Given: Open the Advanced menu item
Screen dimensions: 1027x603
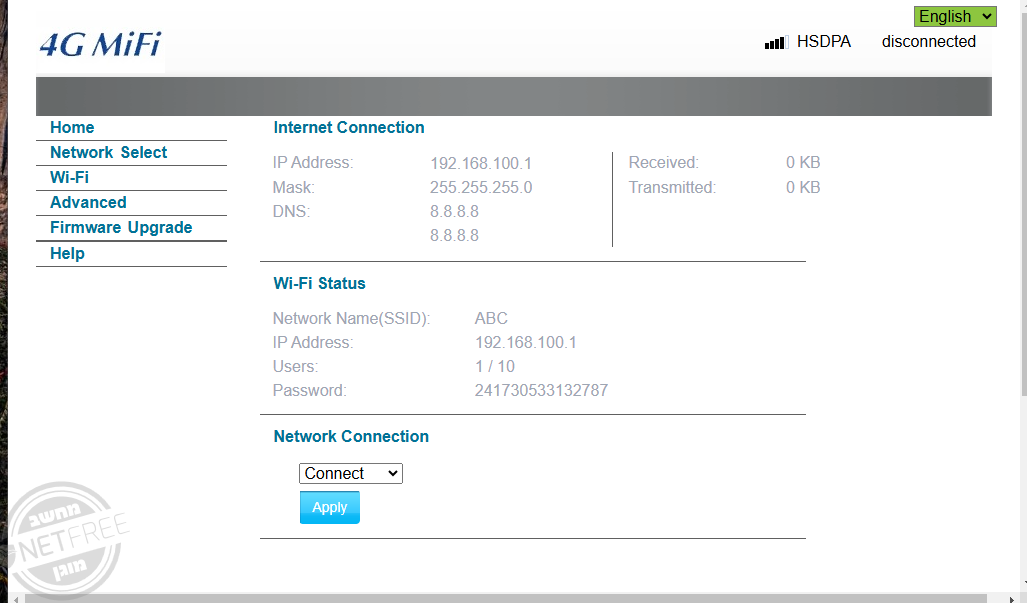Looking at the screenshot, I should coord(88,202).
